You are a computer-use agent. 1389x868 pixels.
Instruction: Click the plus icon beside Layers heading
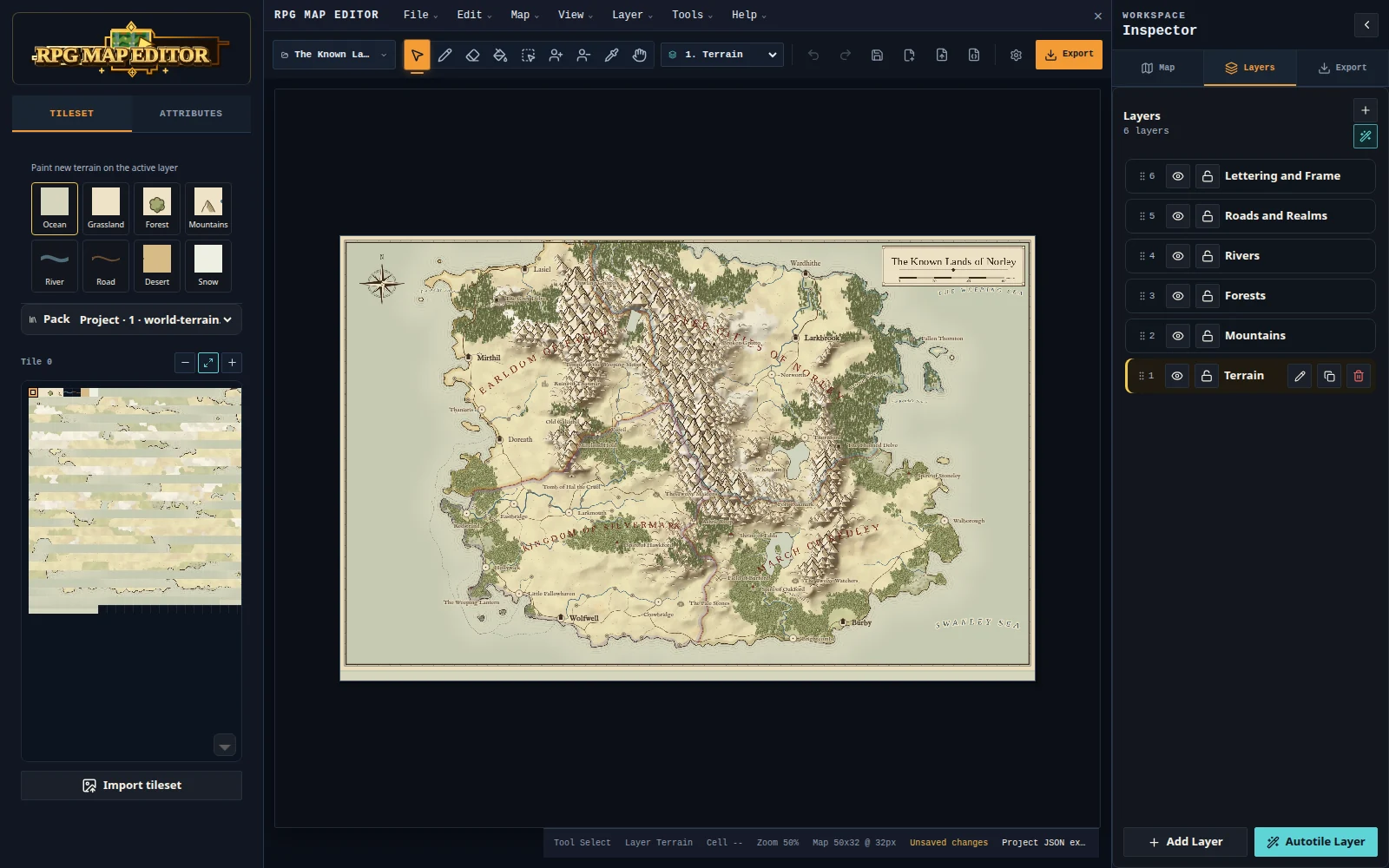[x=1365, y=110]
